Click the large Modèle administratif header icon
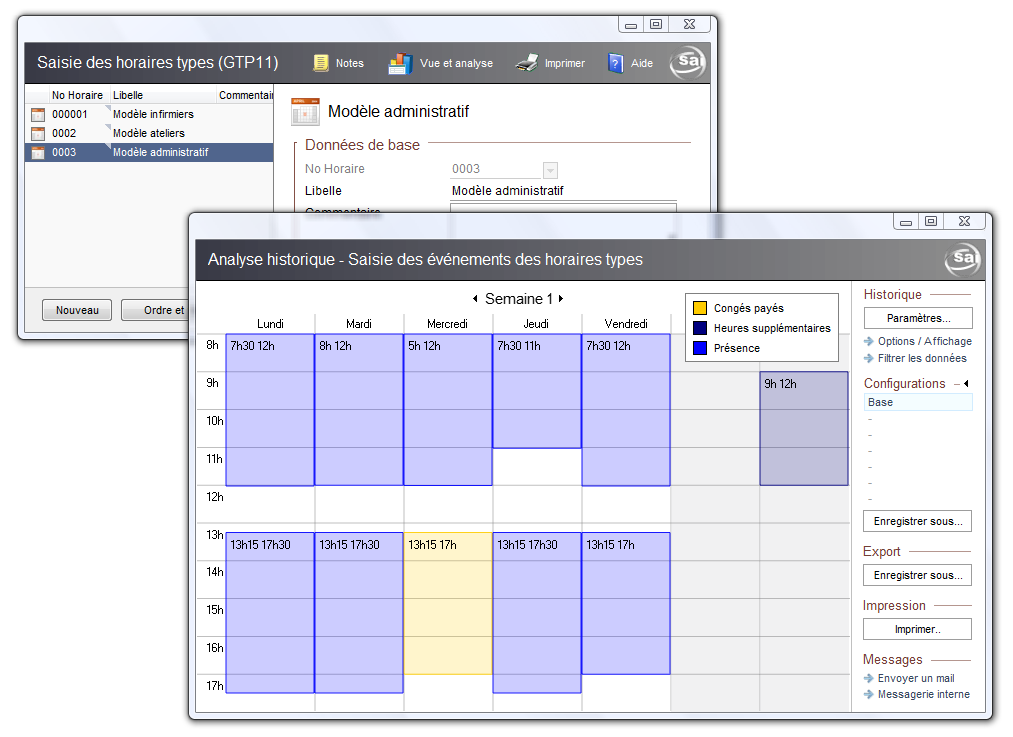Image resolution: width=1013 pixels, height=737 pixels. [x=305, y=112]
